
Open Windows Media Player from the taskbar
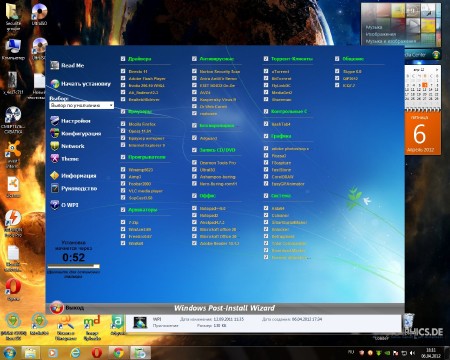click(52, 353)
